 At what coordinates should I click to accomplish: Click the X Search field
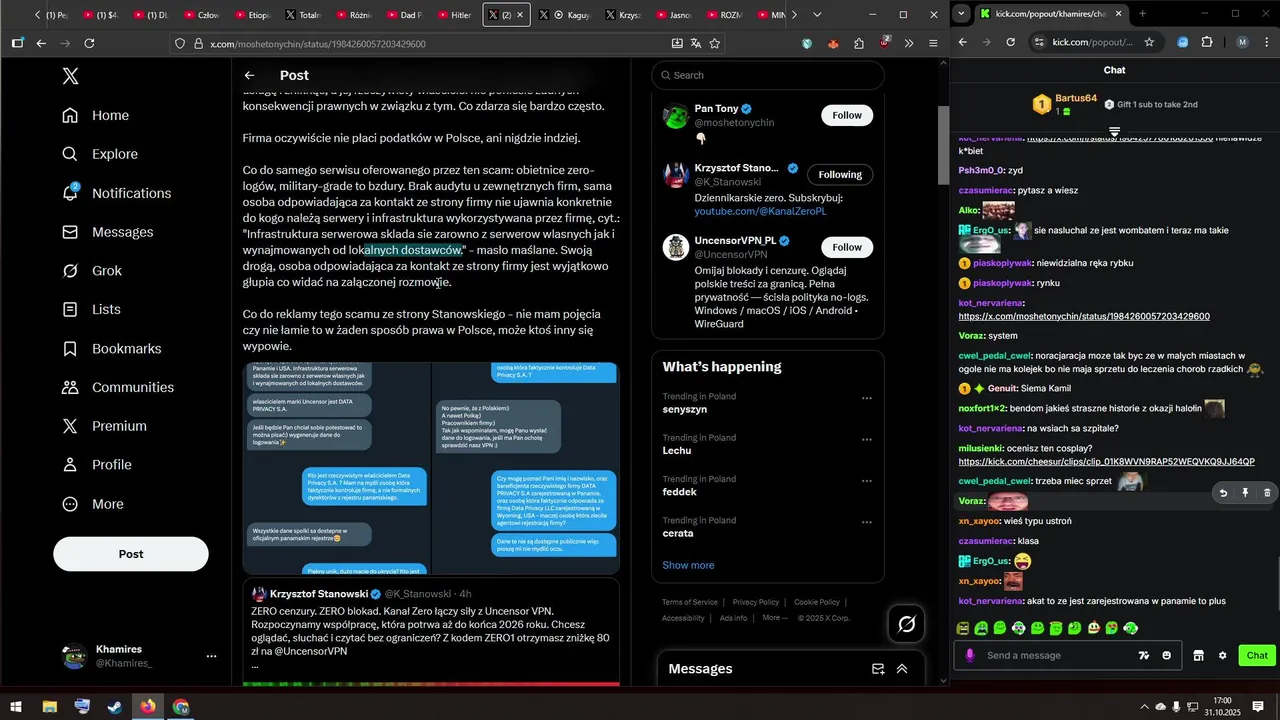click(768, 75)
